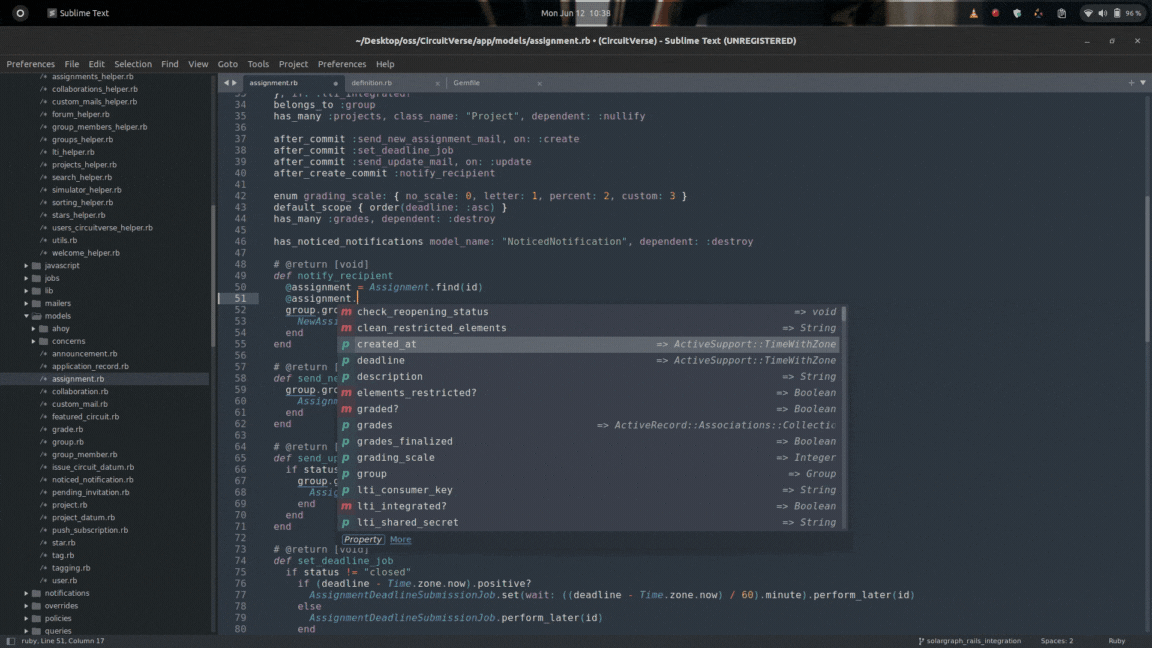Collapse the models folder in sidebar

(x=26, y=316)
